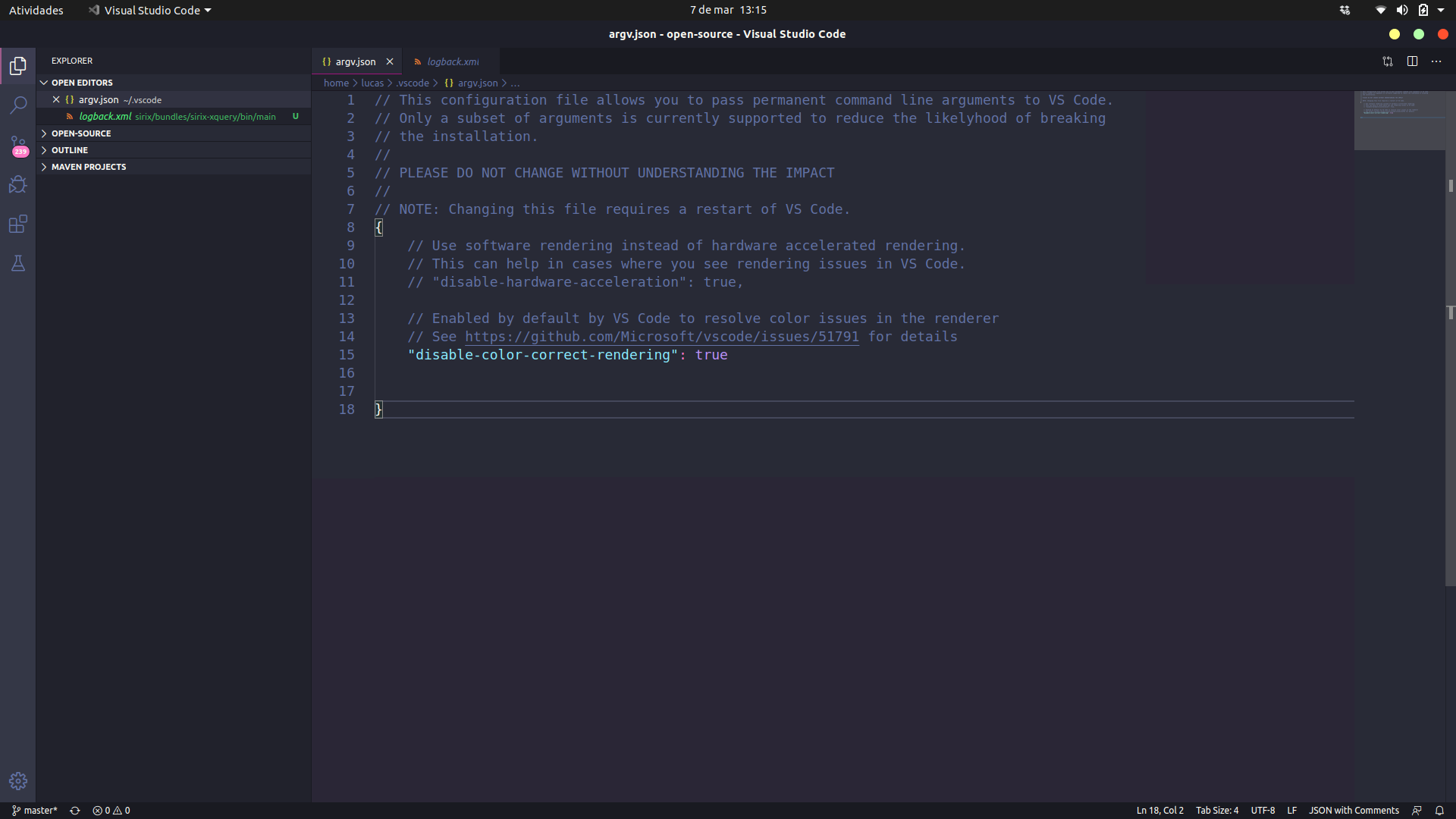1456x819 pixels.
Task: Click the Split Editor icon
Action: coord(1412,61)
